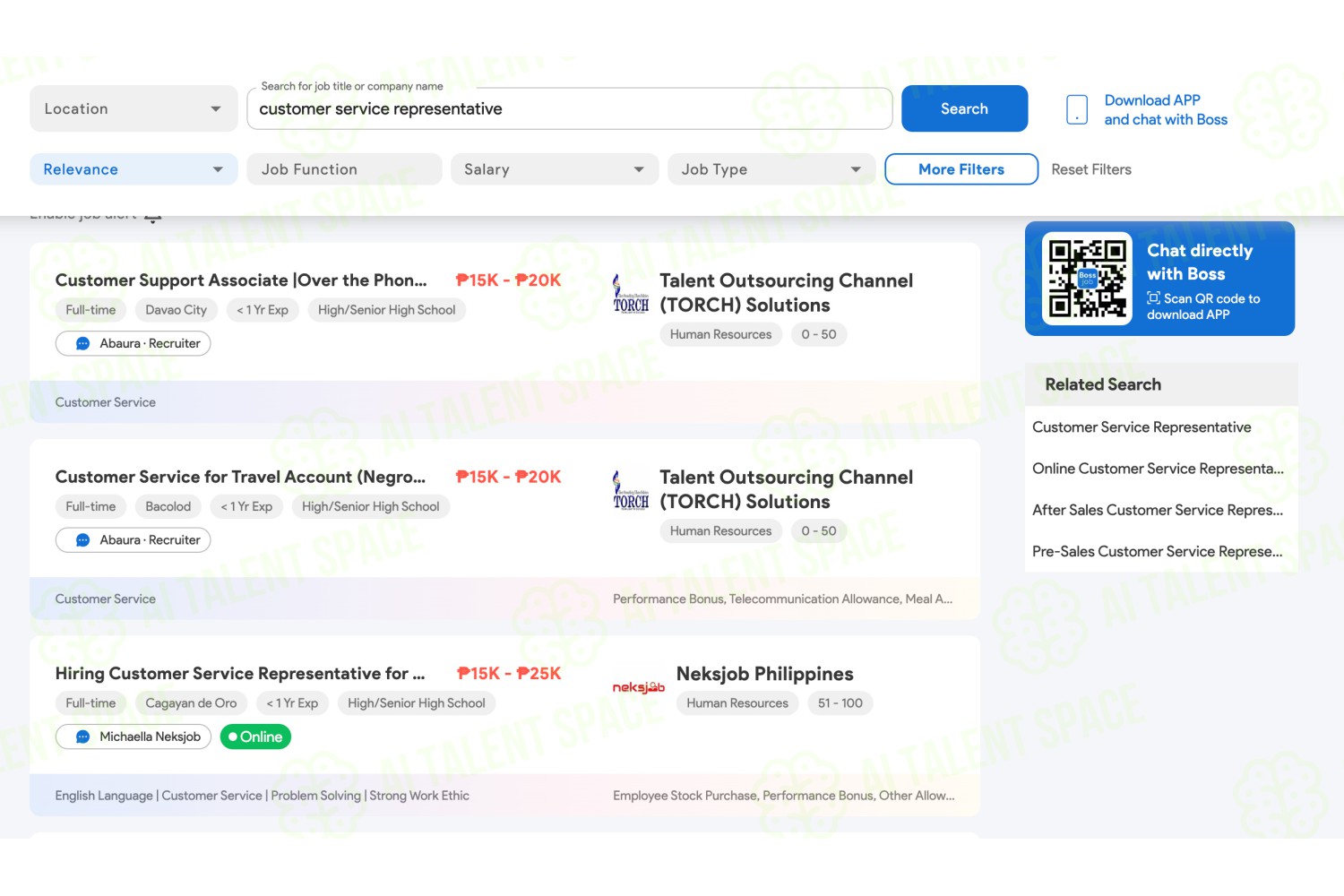
Task: Click 'Customer Service' footer text in first card
Action: [105, 402]
